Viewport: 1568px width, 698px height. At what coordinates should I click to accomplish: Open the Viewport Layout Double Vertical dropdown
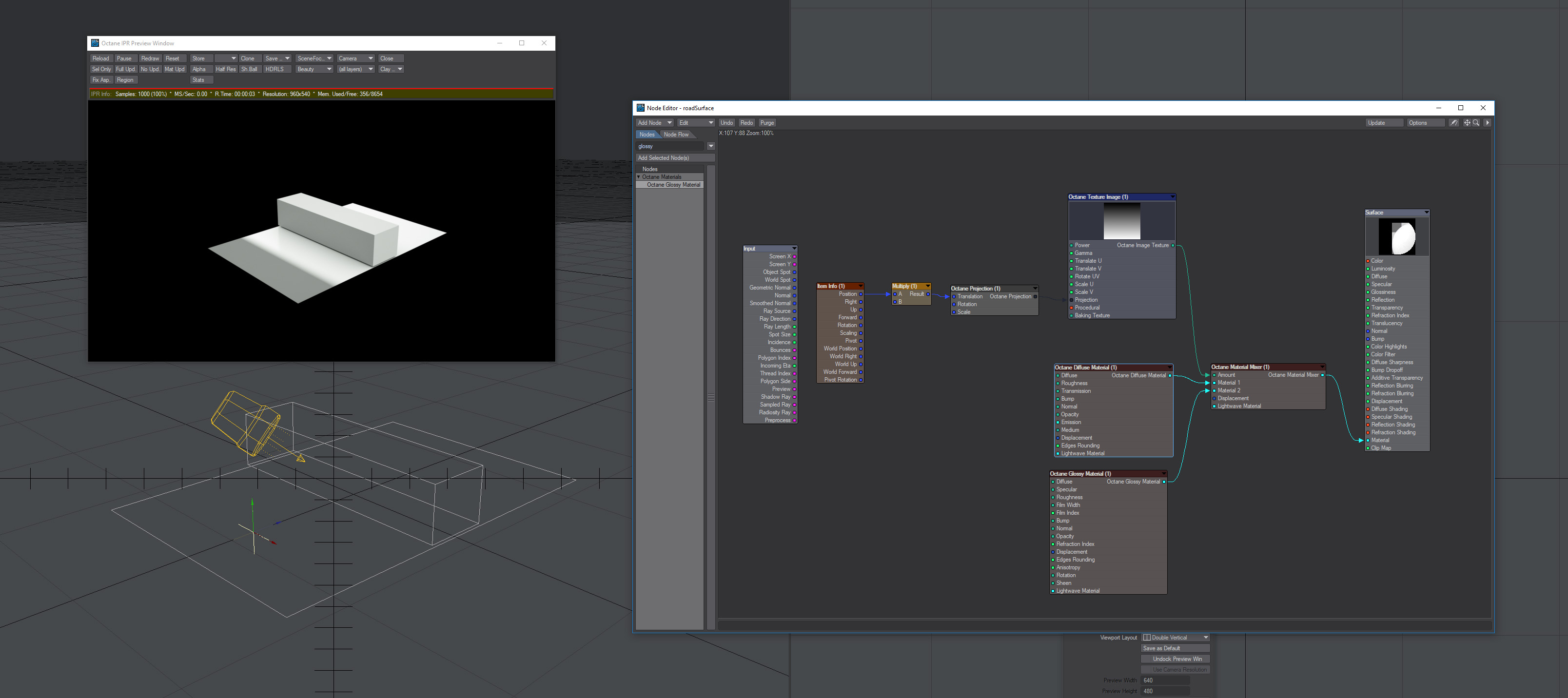(1176, 638)
